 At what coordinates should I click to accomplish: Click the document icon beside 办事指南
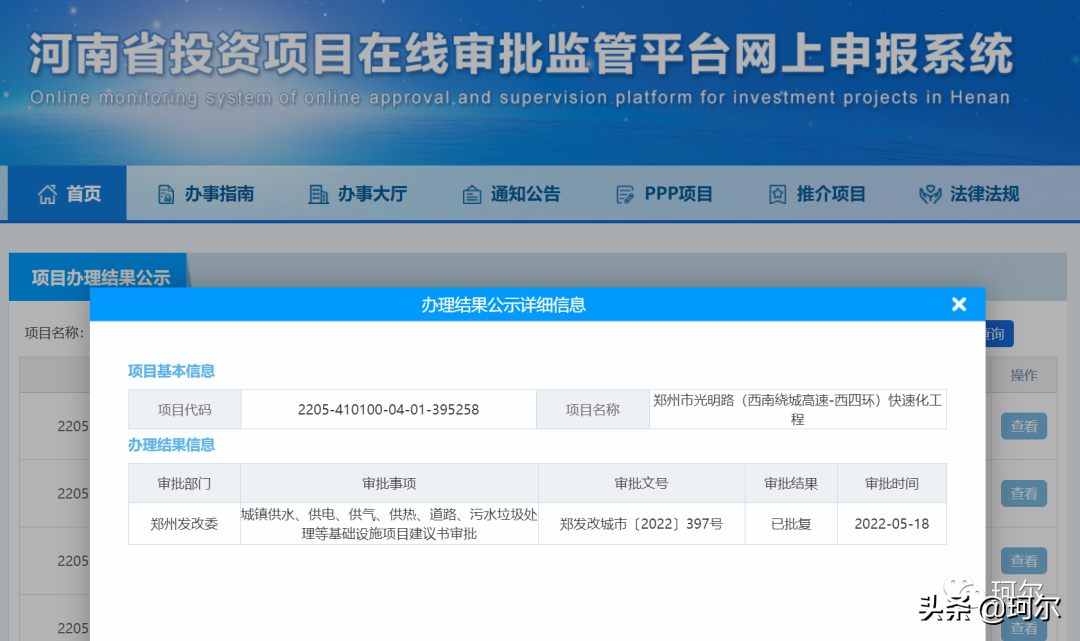pos(166,195)
